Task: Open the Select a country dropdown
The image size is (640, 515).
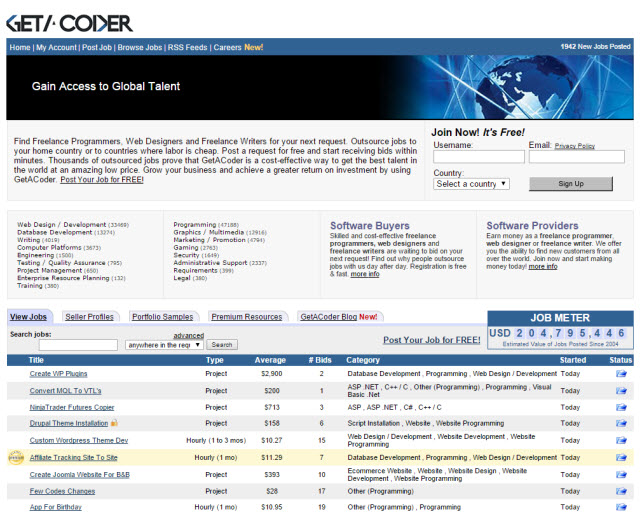Action: point(471,184)
